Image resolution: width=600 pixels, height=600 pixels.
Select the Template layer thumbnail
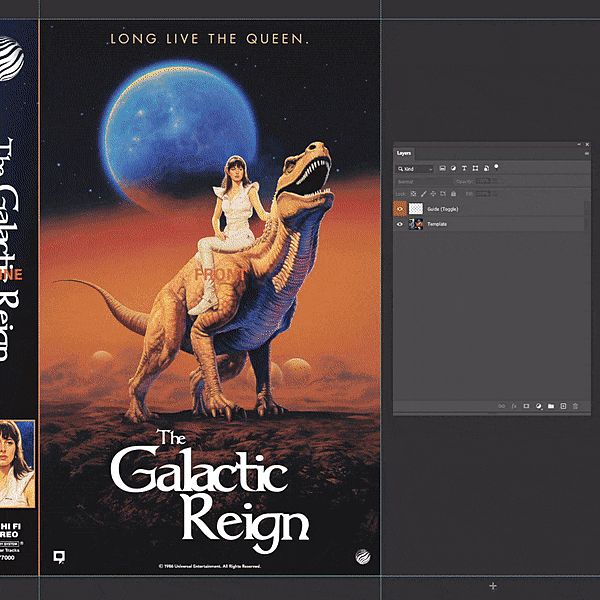point(416,224)
